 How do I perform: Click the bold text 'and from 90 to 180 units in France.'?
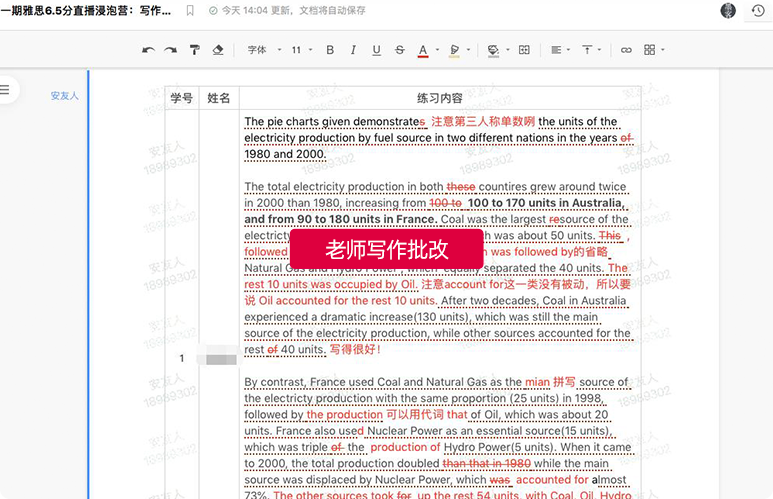click(x=341, y=219)
